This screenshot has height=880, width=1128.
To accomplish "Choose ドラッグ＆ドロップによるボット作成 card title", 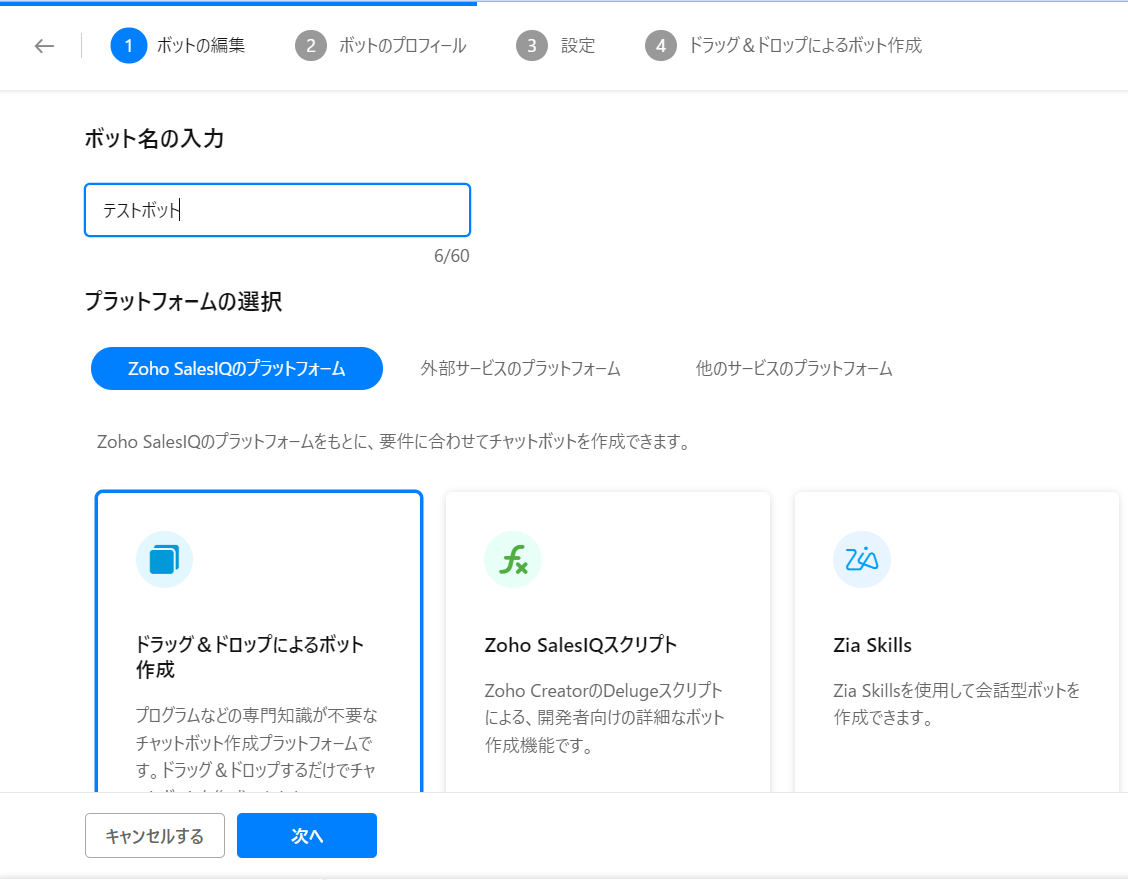I will point(250,656).
